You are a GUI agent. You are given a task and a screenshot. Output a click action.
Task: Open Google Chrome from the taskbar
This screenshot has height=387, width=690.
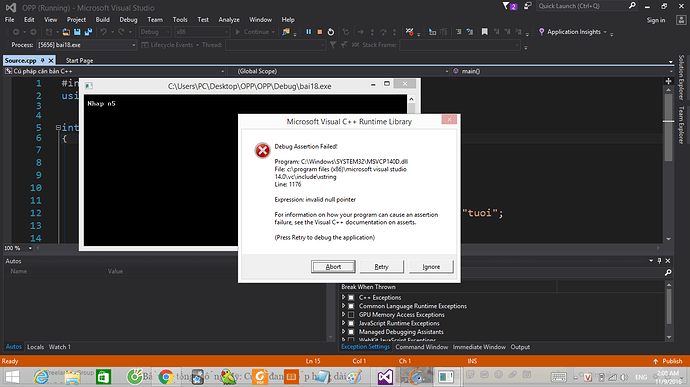(x=166, y=377)
